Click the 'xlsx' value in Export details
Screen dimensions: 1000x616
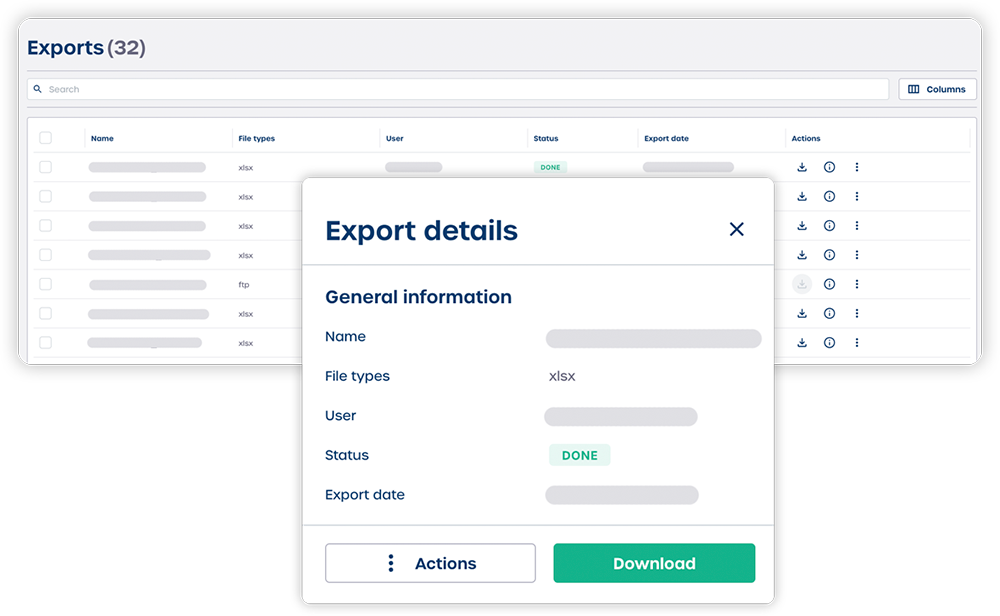(x=562, y=376)
